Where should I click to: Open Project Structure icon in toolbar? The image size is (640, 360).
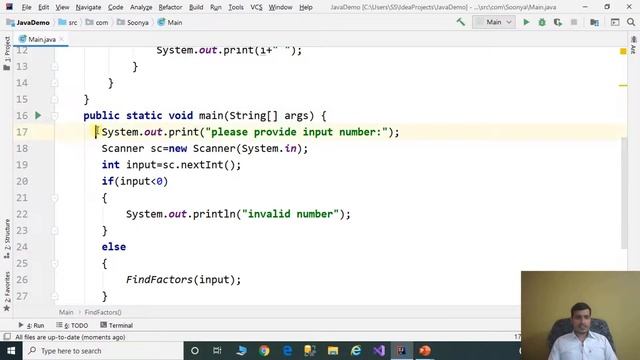point(594,22)
